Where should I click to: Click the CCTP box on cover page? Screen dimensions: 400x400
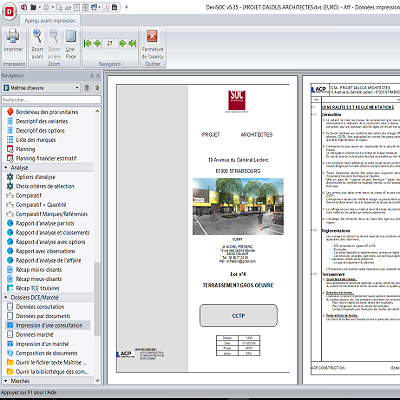pos(238,315)
